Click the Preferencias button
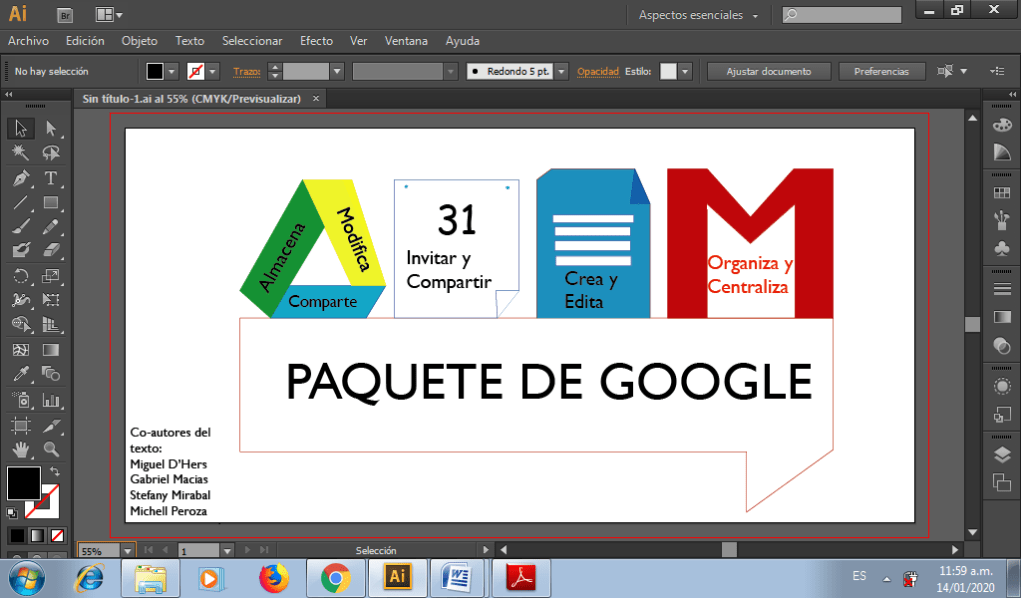The image size is (1023, 602). click(x=881, y=72)
